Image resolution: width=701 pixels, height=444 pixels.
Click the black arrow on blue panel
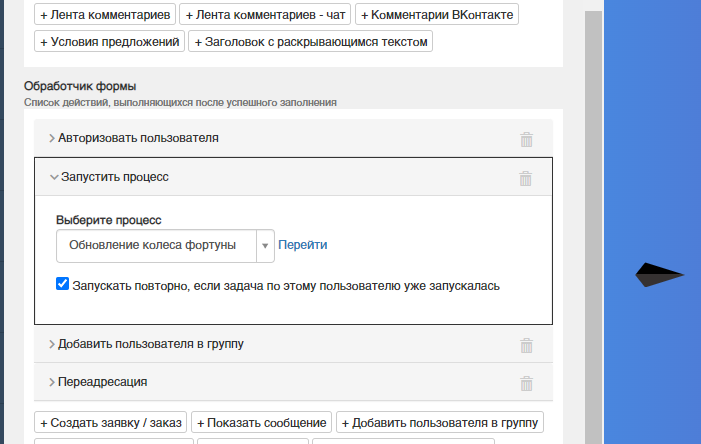point(659,275)
